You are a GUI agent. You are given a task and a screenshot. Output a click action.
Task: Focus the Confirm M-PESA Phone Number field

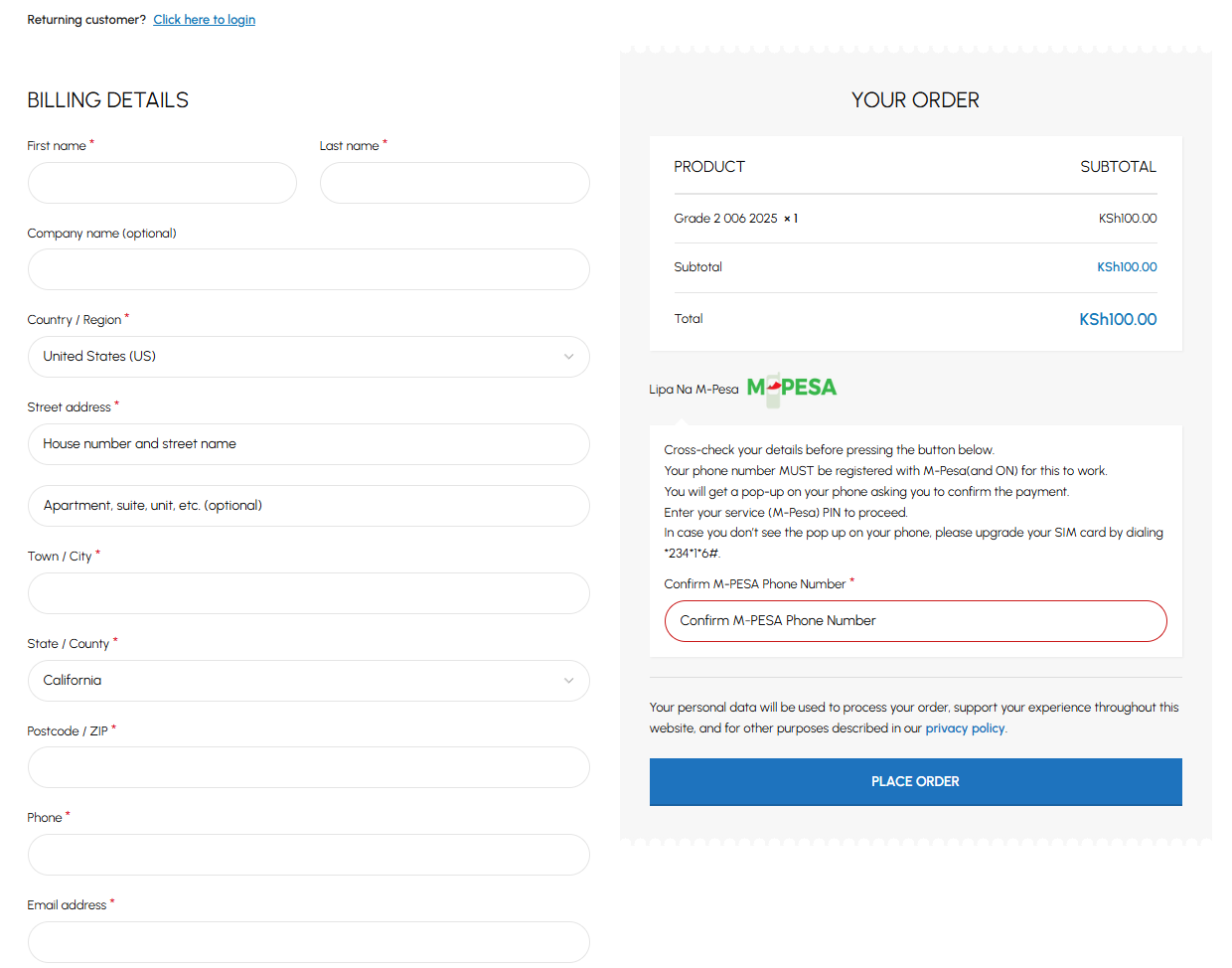click(915, 621)
